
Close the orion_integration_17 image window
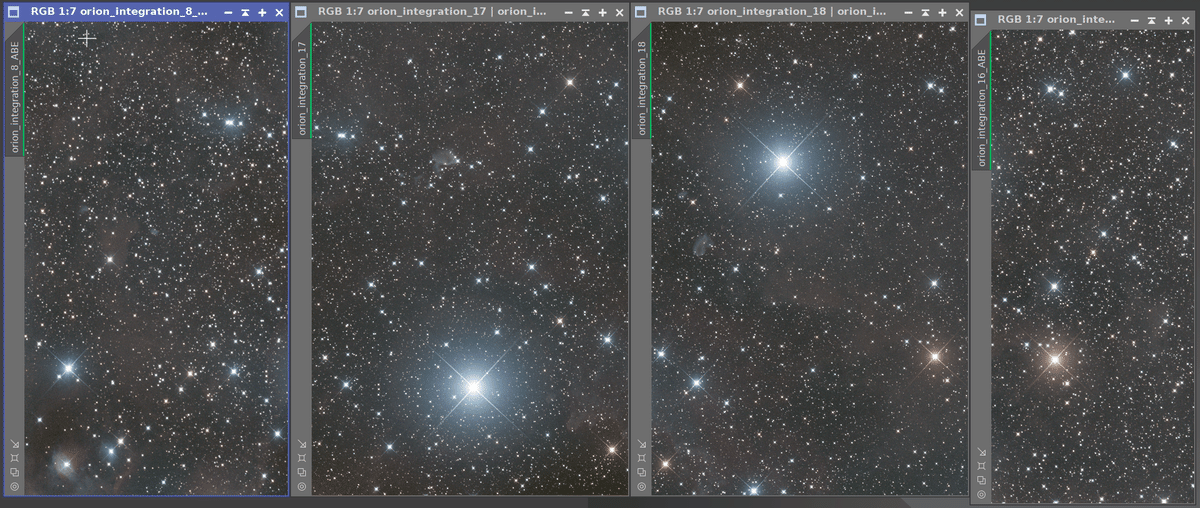[x=619, y=12]
